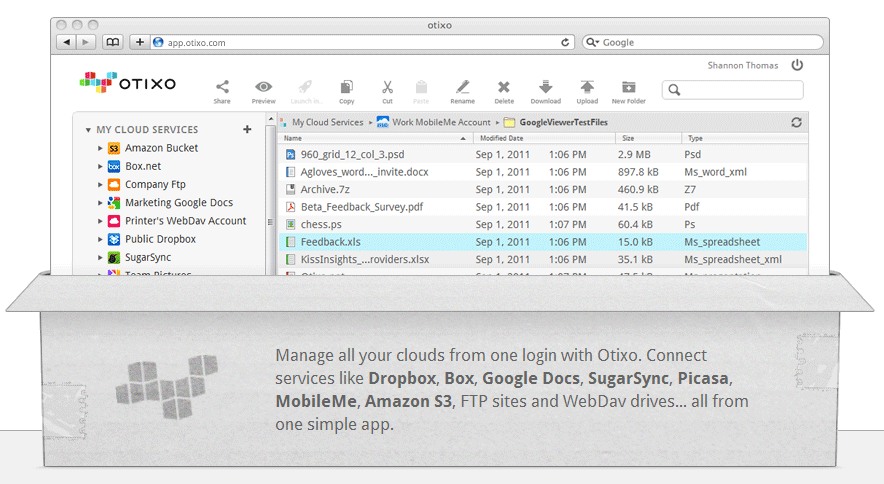
Task: Refresh the file list with circular arrow
Action: (x=796, y=122)
